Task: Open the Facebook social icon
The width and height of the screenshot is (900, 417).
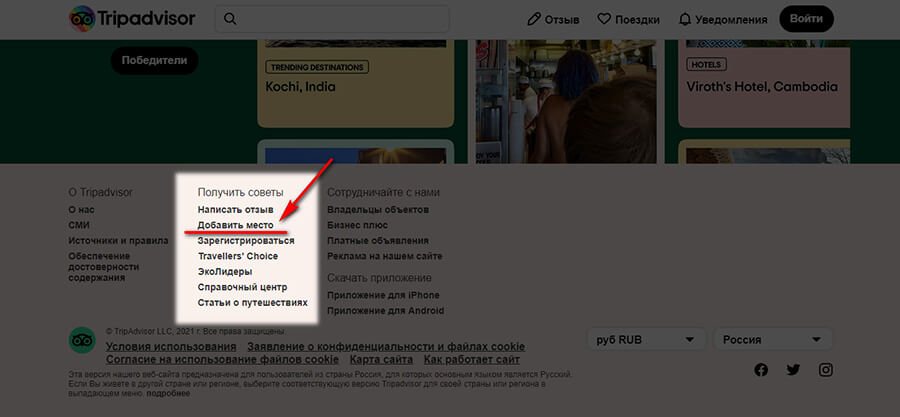Action: point(760,370)
